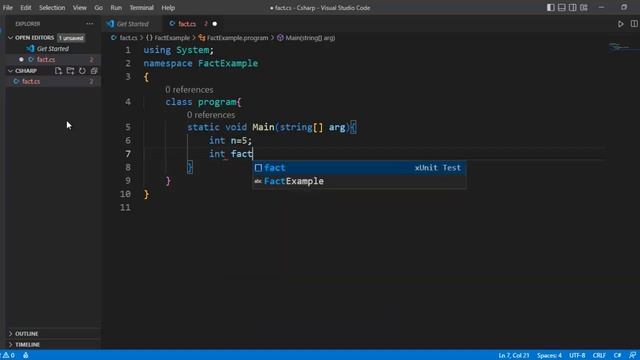Choose the FactExample autocomplete suggestion
640x360 pixels.
359,181
